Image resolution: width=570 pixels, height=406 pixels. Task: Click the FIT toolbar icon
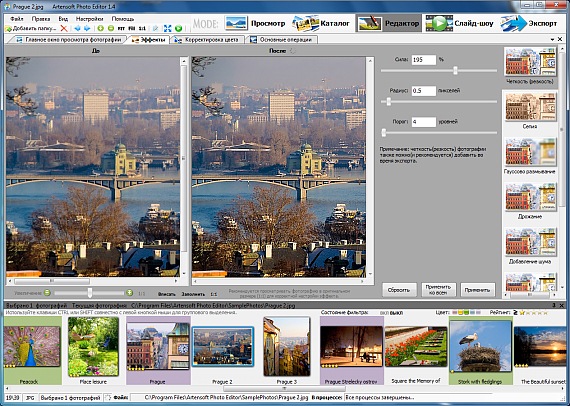121,28
